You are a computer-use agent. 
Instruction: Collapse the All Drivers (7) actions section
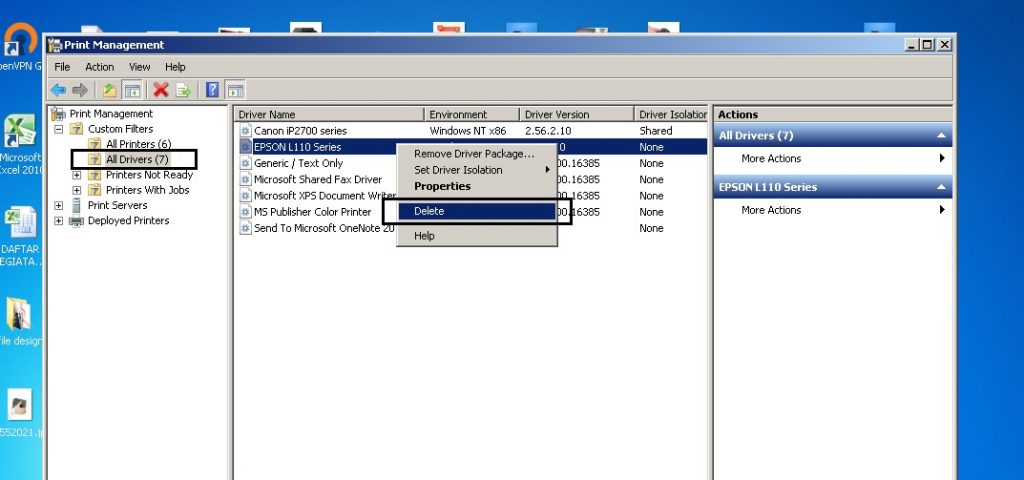(941, 136)
